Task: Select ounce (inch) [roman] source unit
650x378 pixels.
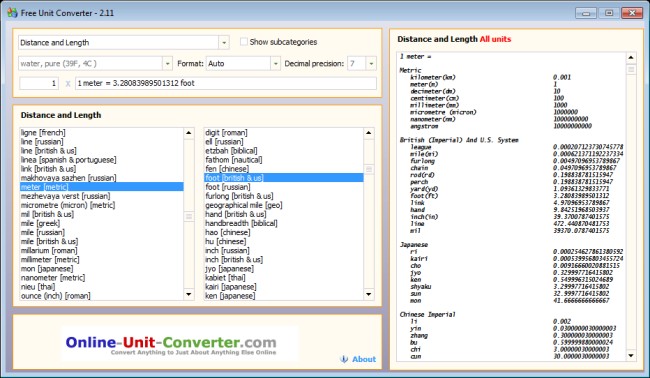Action: [x=102, y=296]
